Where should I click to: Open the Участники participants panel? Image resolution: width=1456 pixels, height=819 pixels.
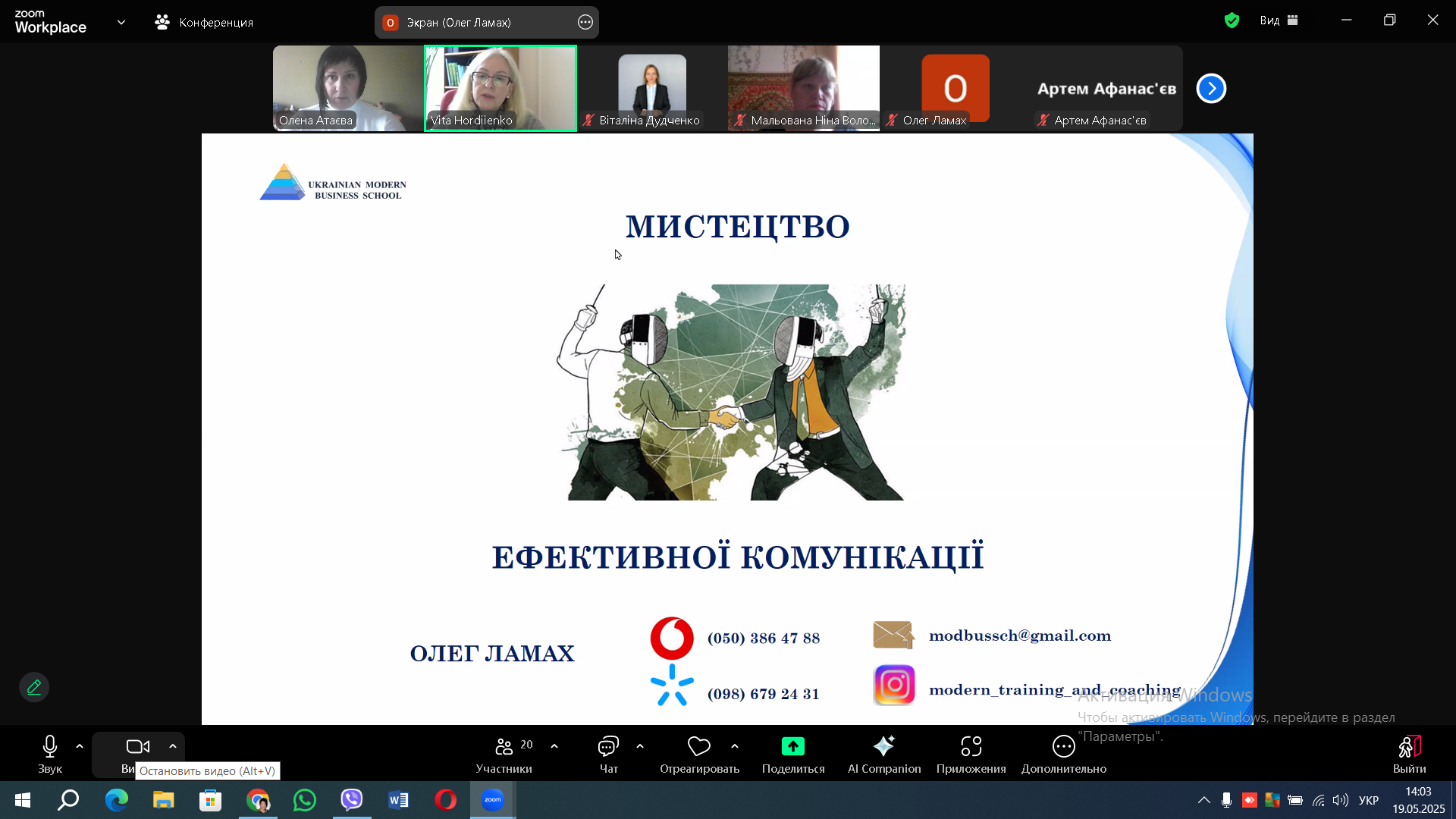click(x=504, y=754)
